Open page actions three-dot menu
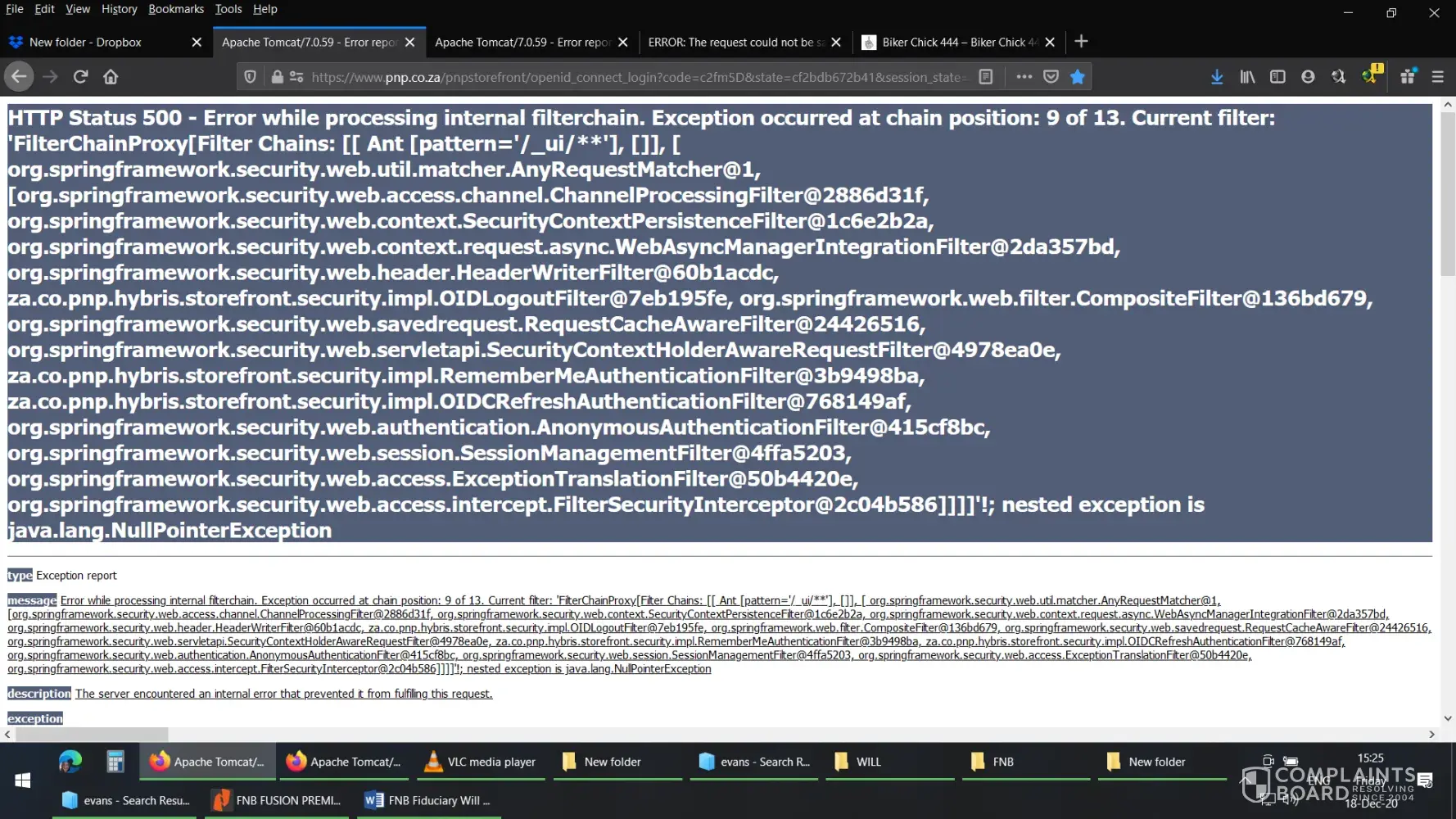The image size is (1456, 819). point(1024,77)
